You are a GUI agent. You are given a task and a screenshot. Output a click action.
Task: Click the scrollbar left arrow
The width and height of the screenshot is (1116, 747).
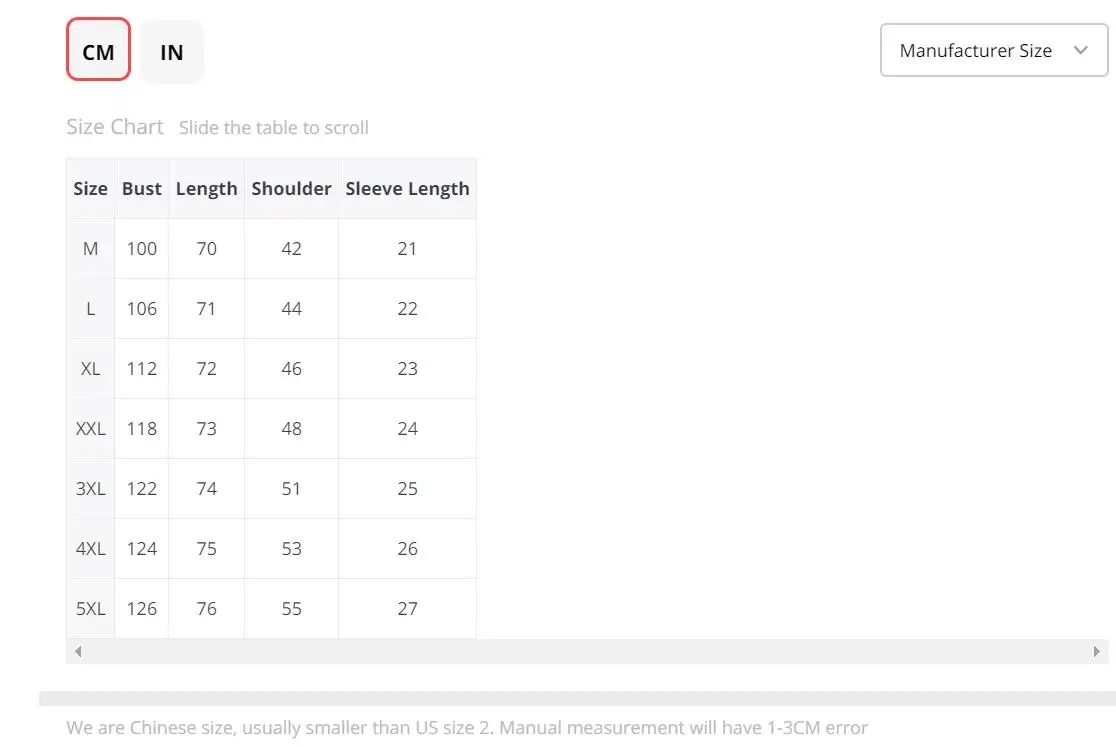78,651
